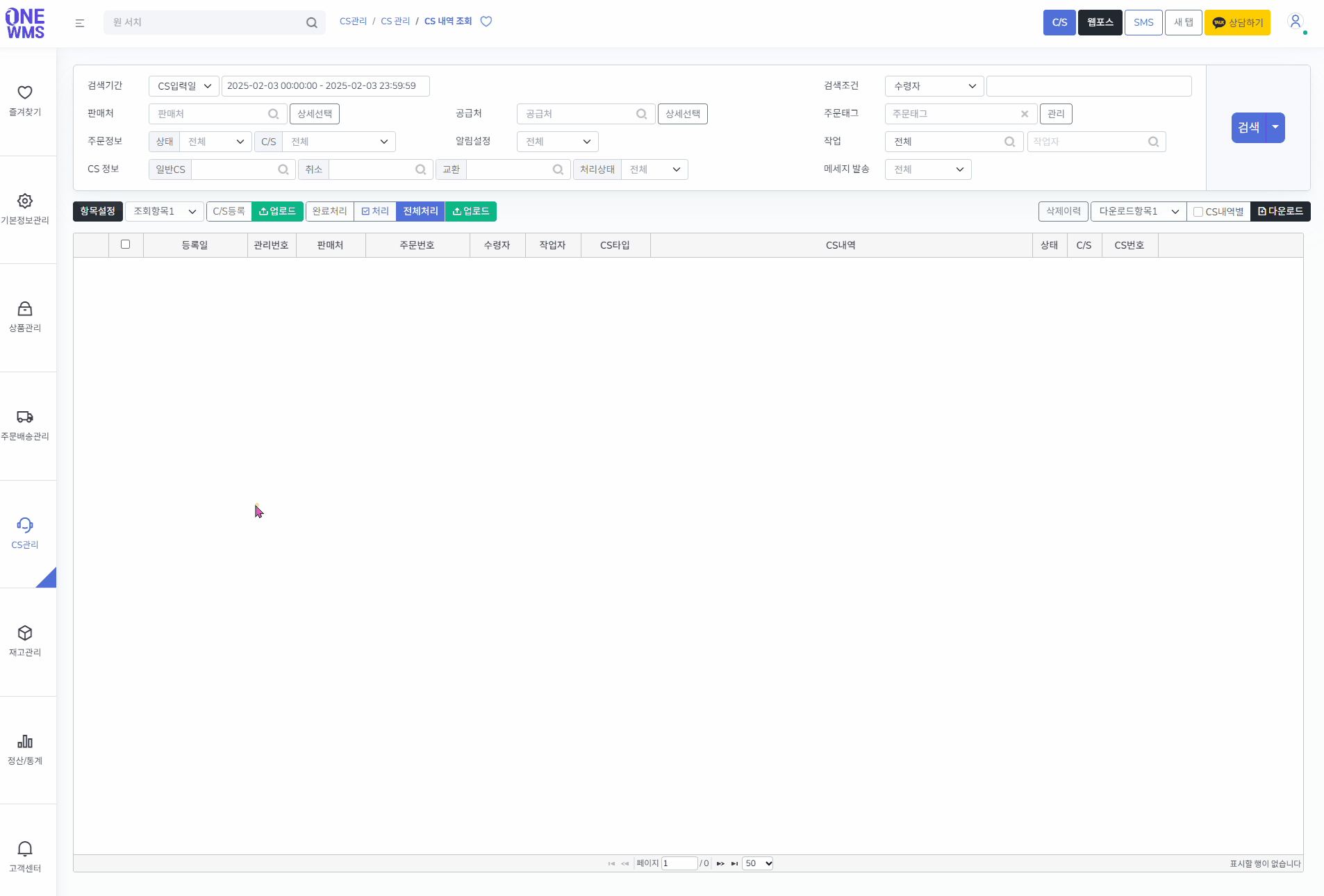This screenshot has height=896, width=1324.
Task: Click the 항목설정 button
Action: coord(98,211)
